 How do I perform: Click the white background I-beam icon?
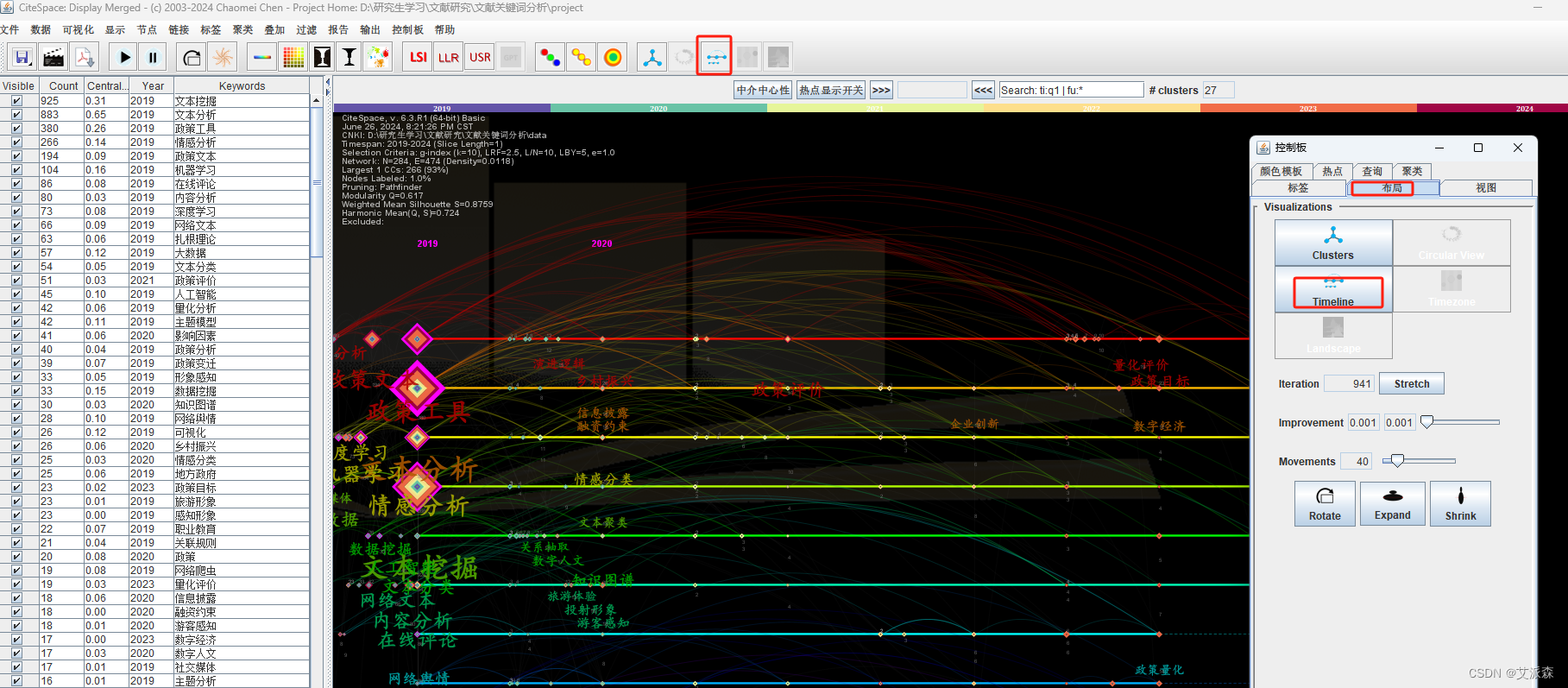[x=349, y=58]
